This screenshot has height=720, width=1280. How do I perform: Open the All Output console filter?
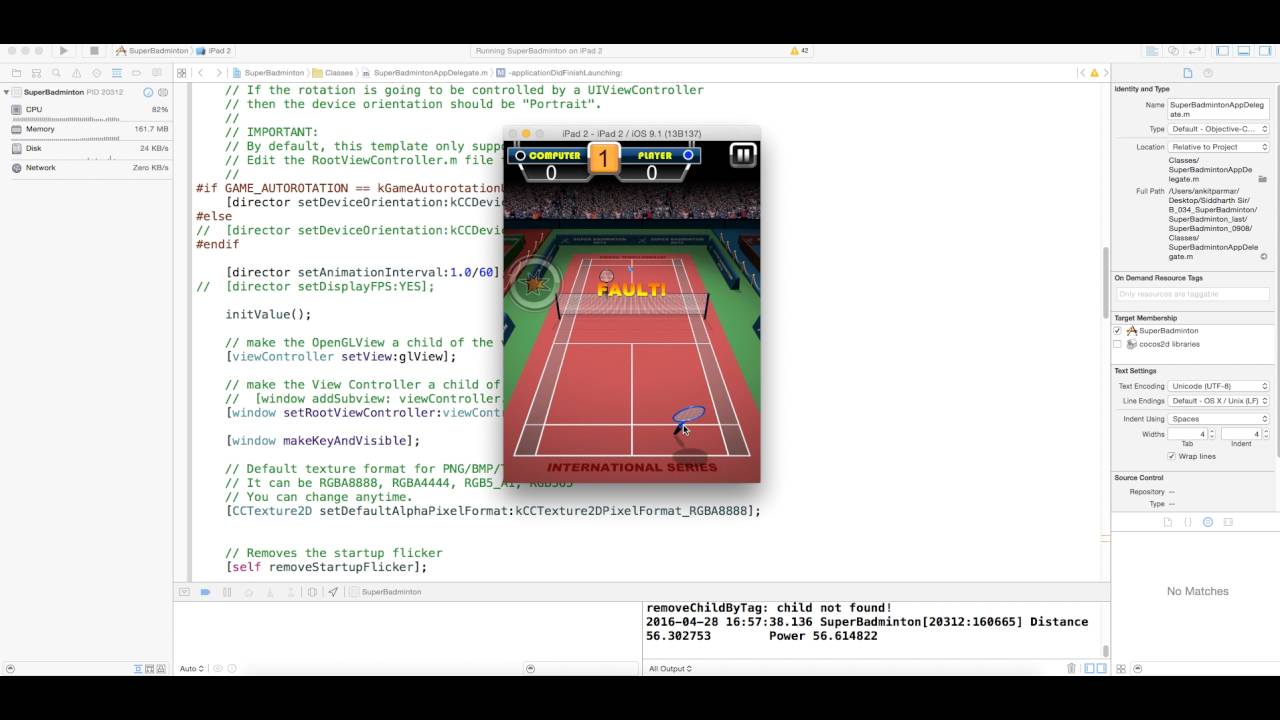pyautogui.click(x=670, y=669)
